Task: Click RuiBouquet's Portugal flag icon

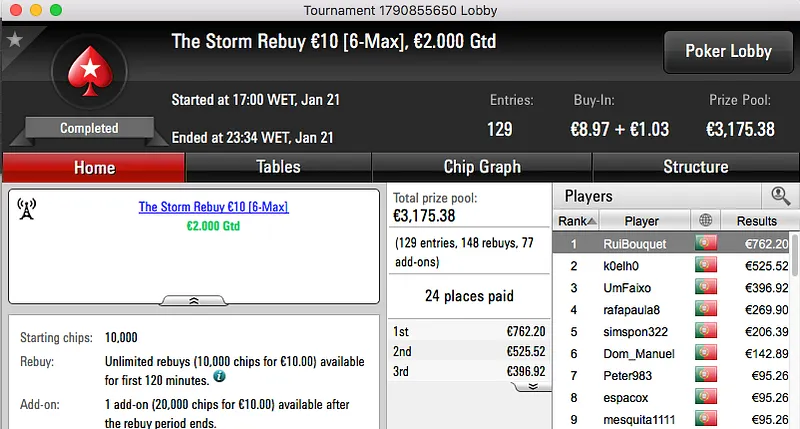Action: [707, 243]
